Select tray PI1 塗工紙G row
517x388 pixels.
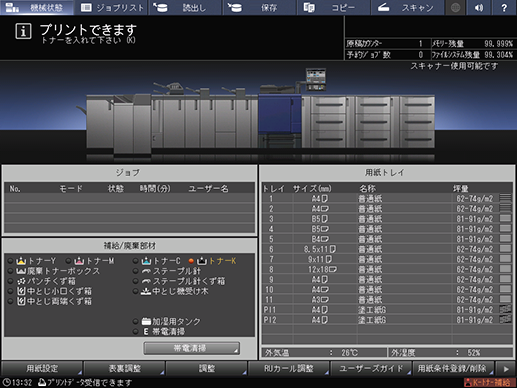pos(387,310)
